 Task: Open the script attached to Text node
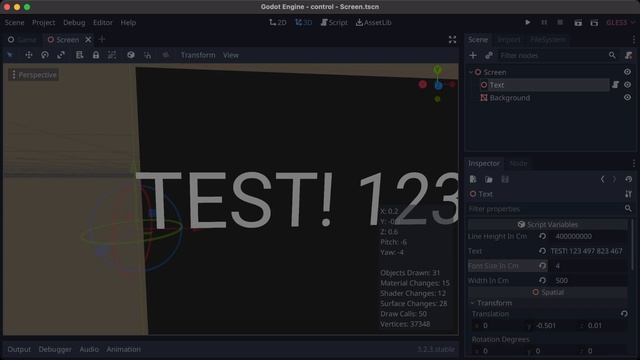coord(615,85)
